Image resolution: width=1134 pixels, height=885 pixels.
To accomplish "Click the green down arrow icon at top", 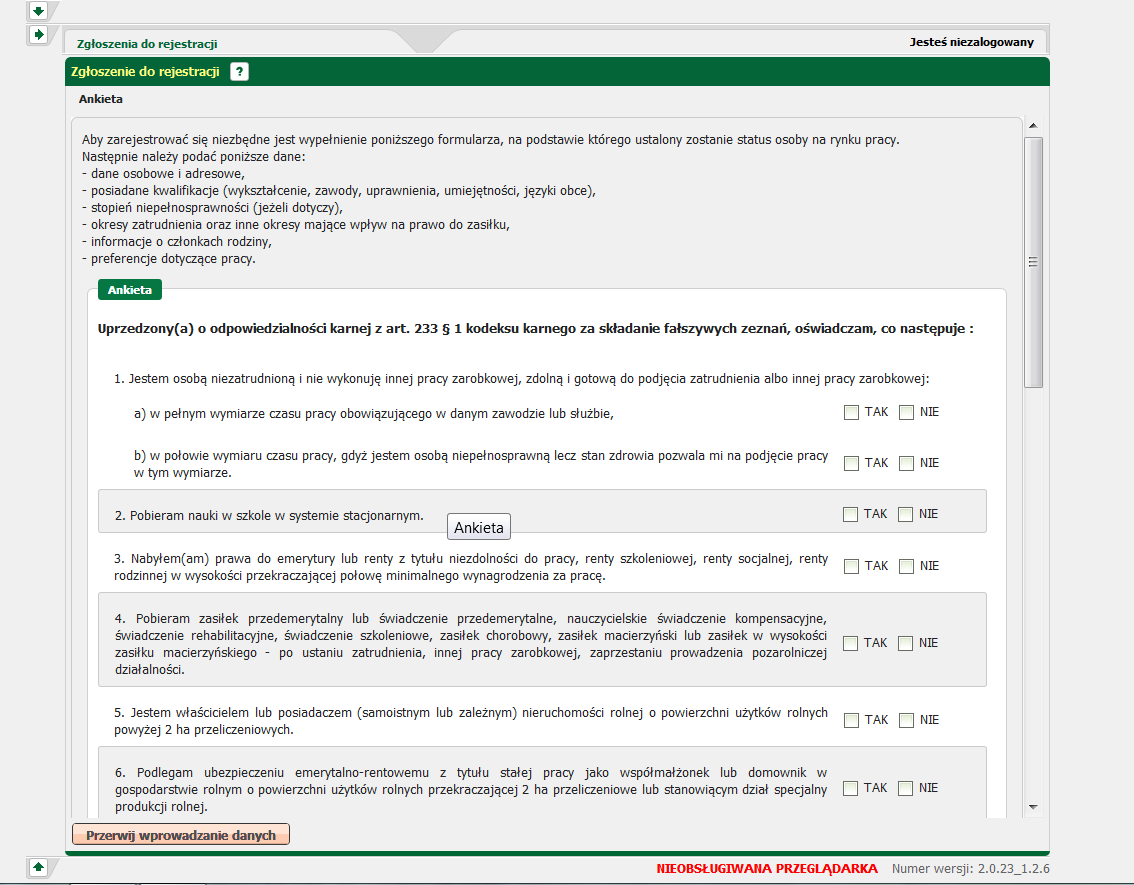I will point(38,11).
